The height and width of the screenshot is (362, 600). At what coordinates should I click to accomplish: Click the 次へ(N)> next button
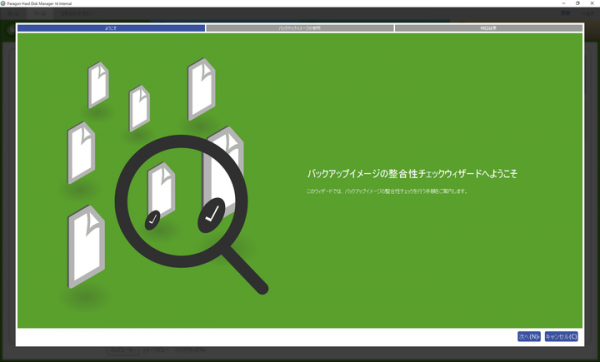coord(529,336)
